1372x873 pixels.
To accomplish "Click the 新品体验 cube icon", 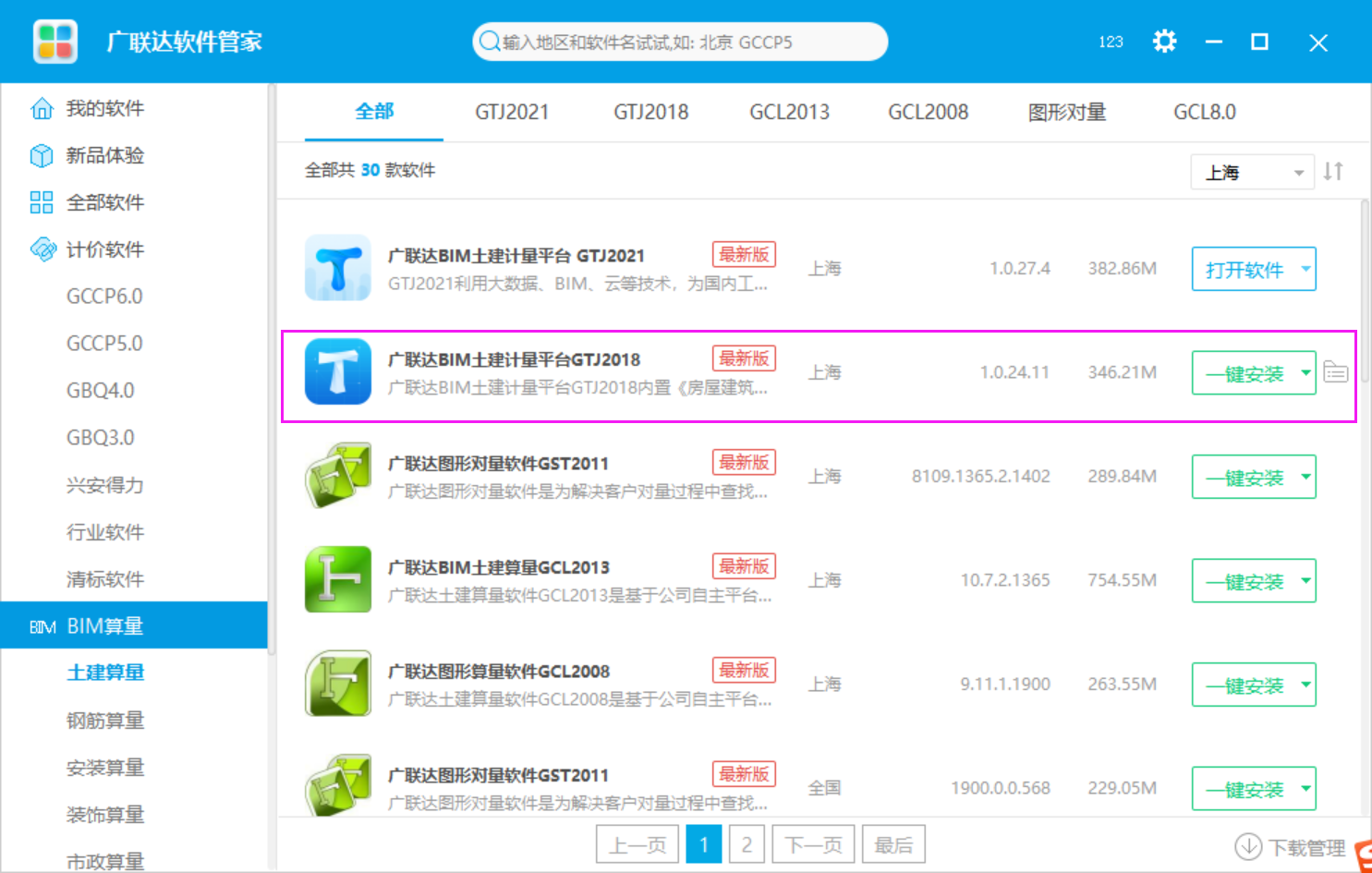I will point(42,155).
